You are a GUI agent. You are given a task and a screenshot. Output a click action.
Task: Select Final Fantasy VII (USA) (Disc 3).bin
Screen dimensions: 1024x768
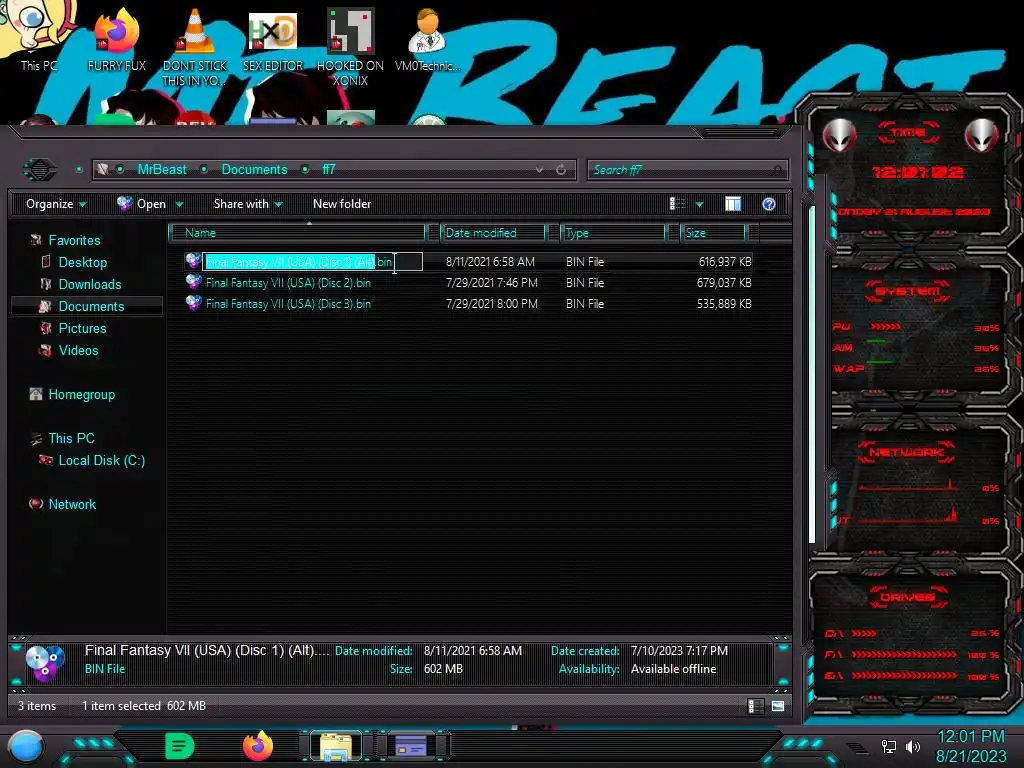(x=288, y=304)
